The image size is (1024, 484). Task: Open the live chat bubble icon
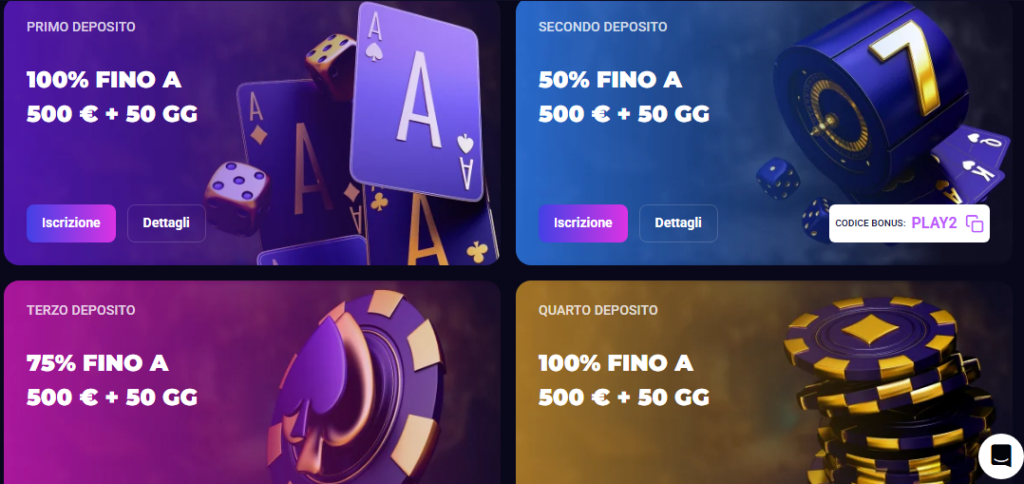click(x=1000, y=456)
